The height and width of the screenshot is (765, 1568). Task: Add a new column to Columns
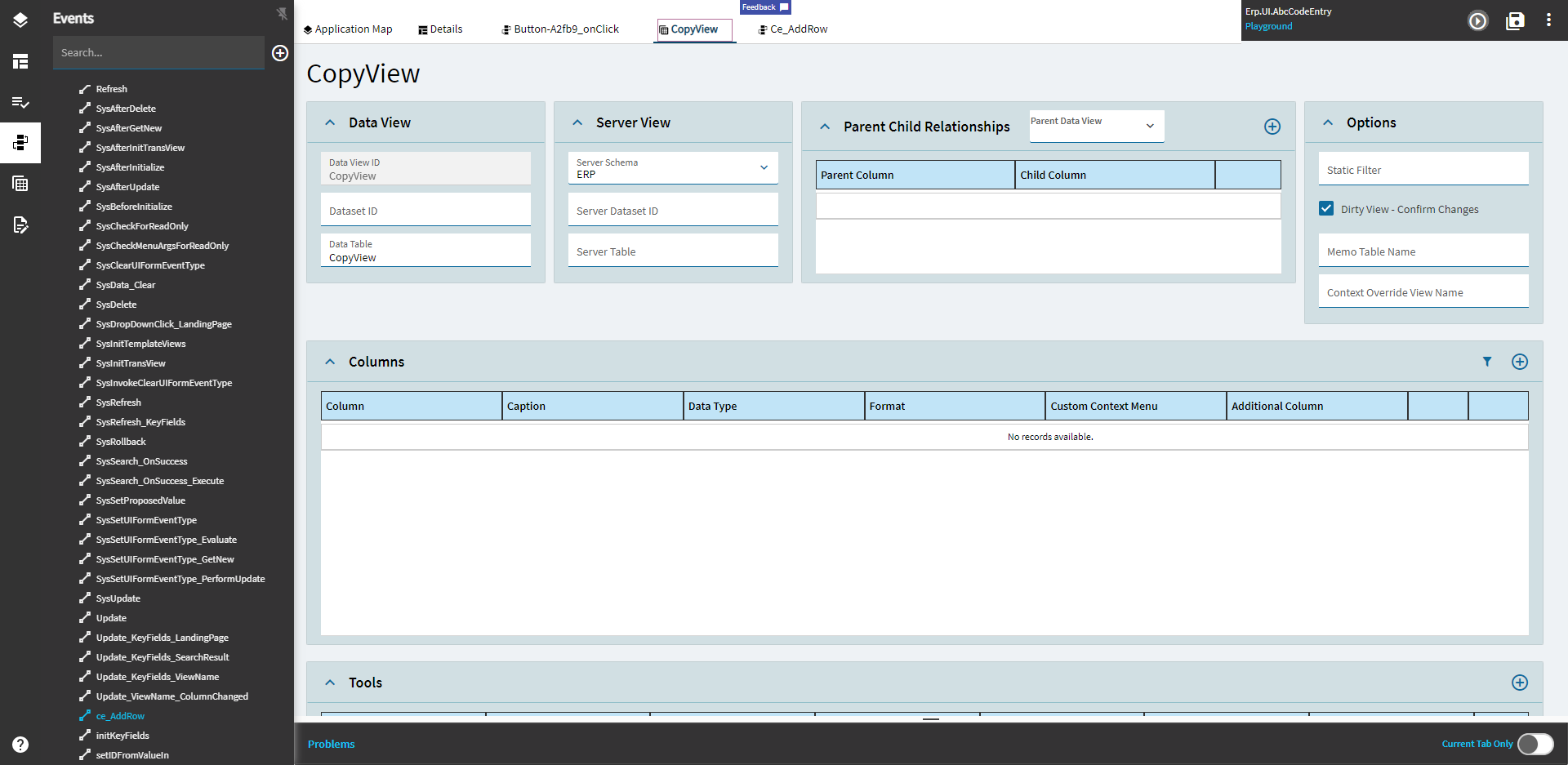(1520, 362)
